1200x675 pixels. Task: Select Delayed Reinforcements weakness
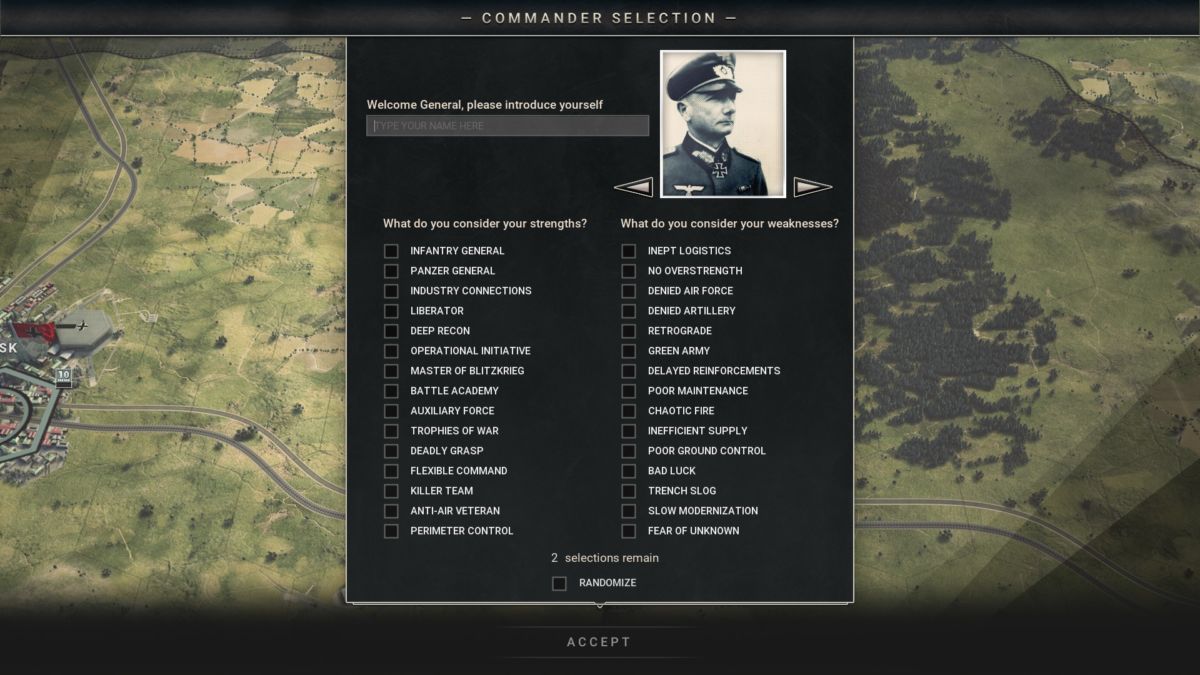629,371
